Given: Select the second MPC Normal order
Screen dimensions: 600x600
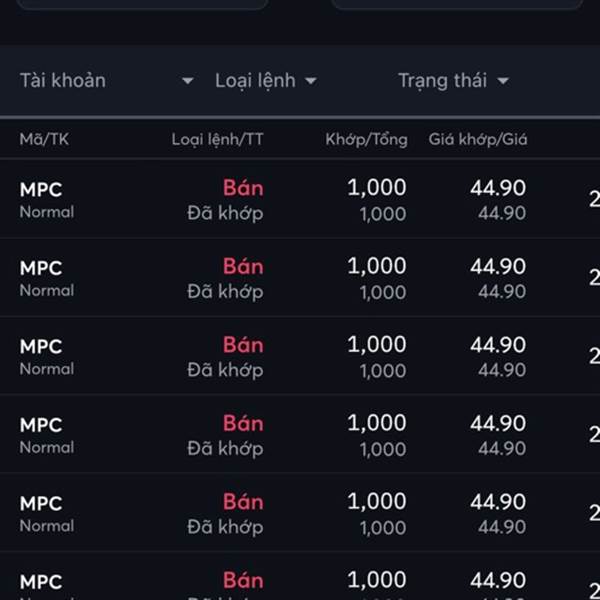Looking at the screenshot, I should pos(300,278).
